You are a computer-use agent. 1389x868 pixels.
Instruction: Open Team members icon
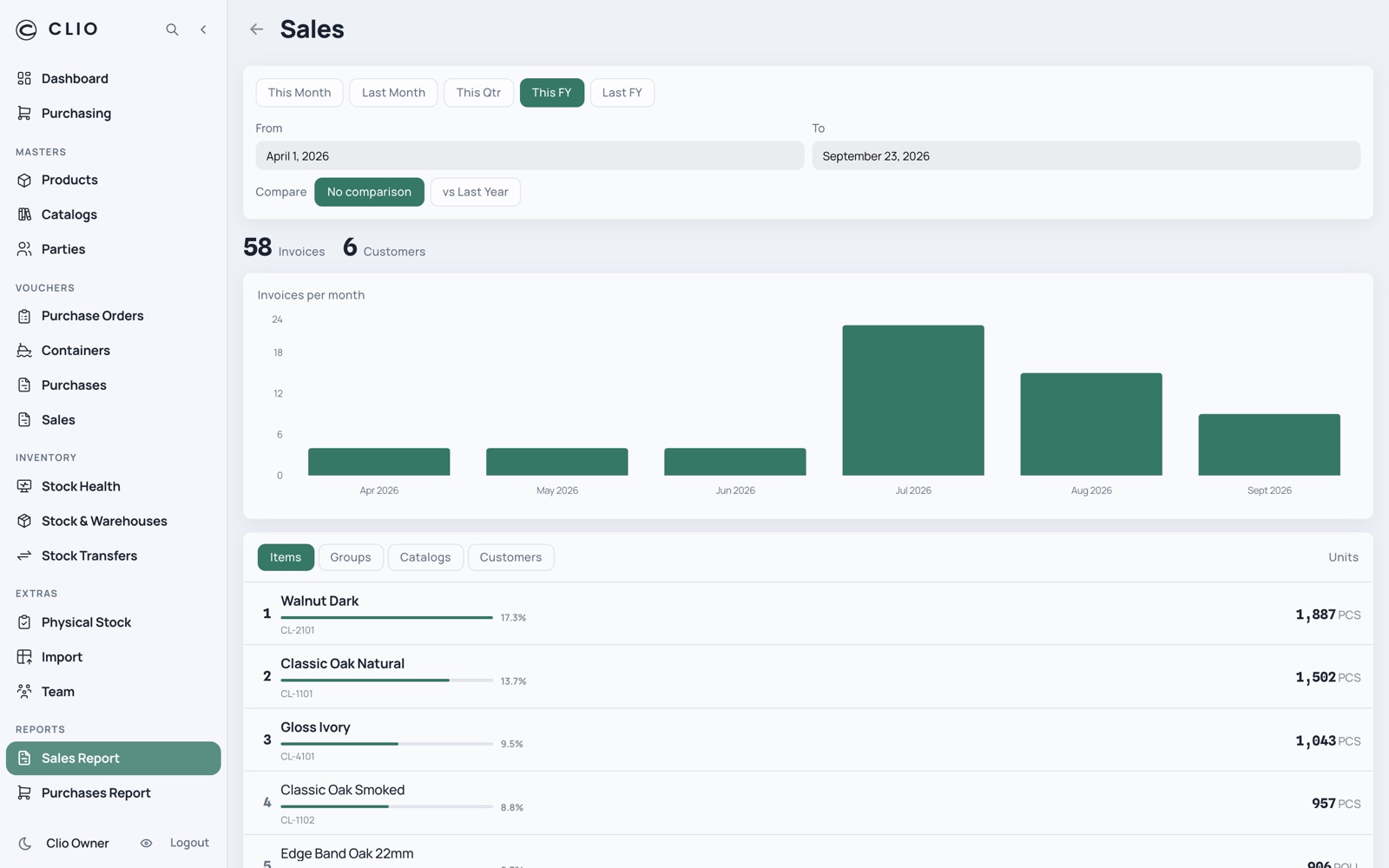click(x=24, y=692)
